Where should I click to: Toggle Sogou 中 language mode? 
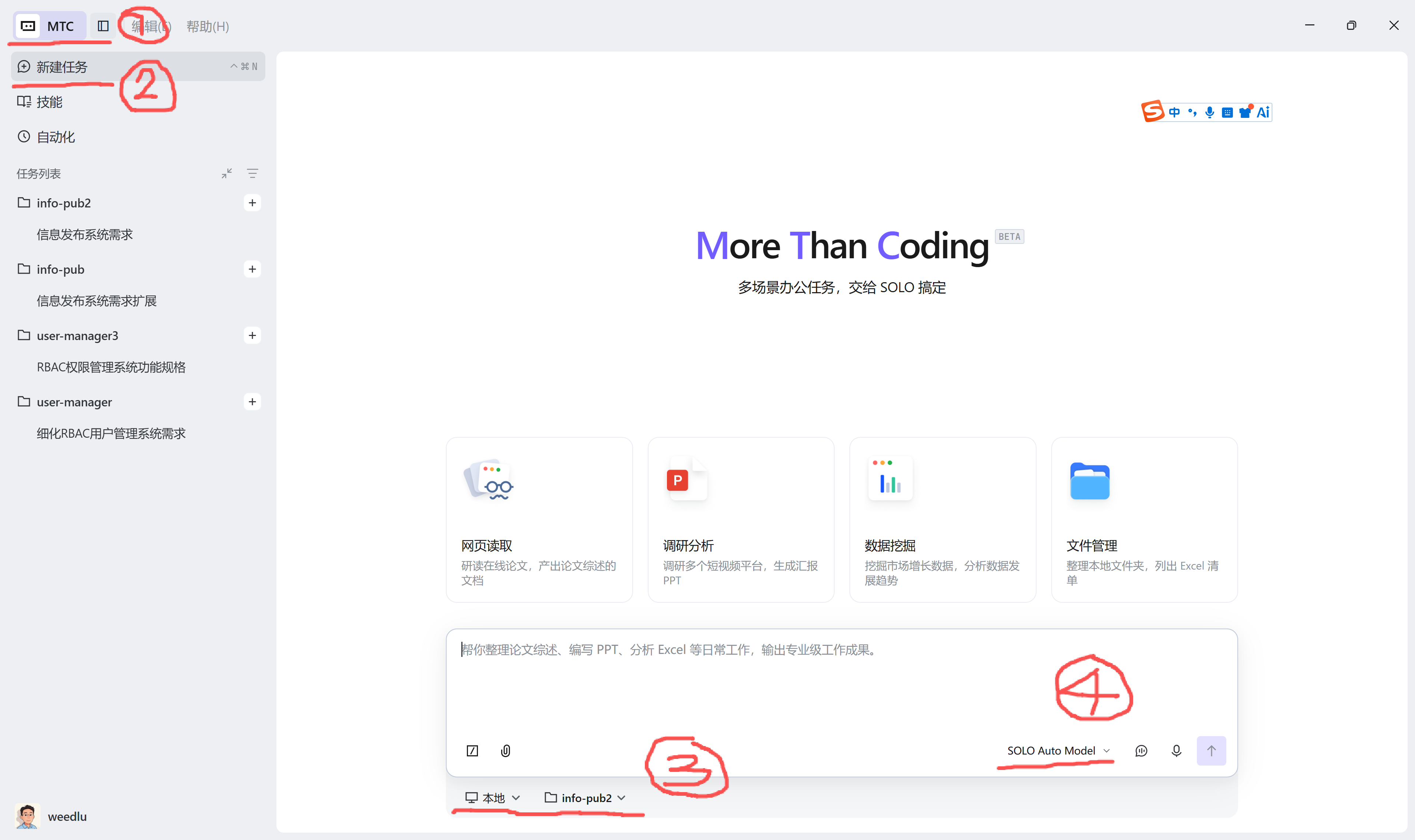coord(1174,112)
